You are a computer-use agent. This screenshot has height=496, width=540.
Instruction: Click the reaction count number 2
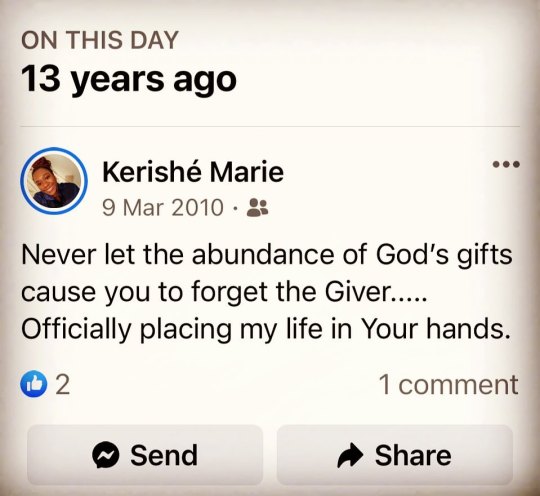63,384
